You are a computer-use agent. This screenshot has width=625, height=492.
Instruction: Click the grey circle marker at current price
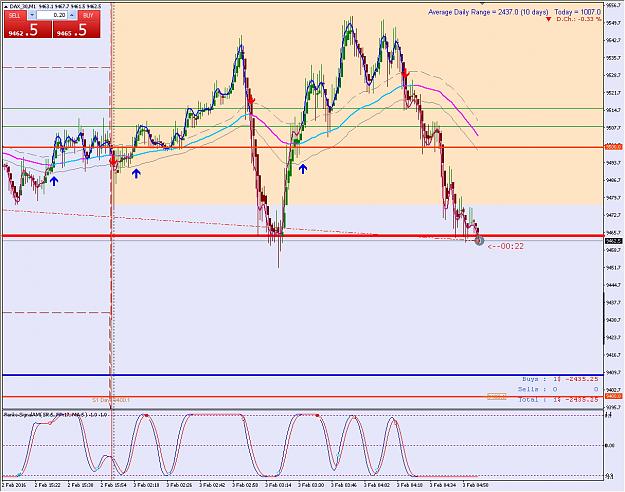coord(479,240)
